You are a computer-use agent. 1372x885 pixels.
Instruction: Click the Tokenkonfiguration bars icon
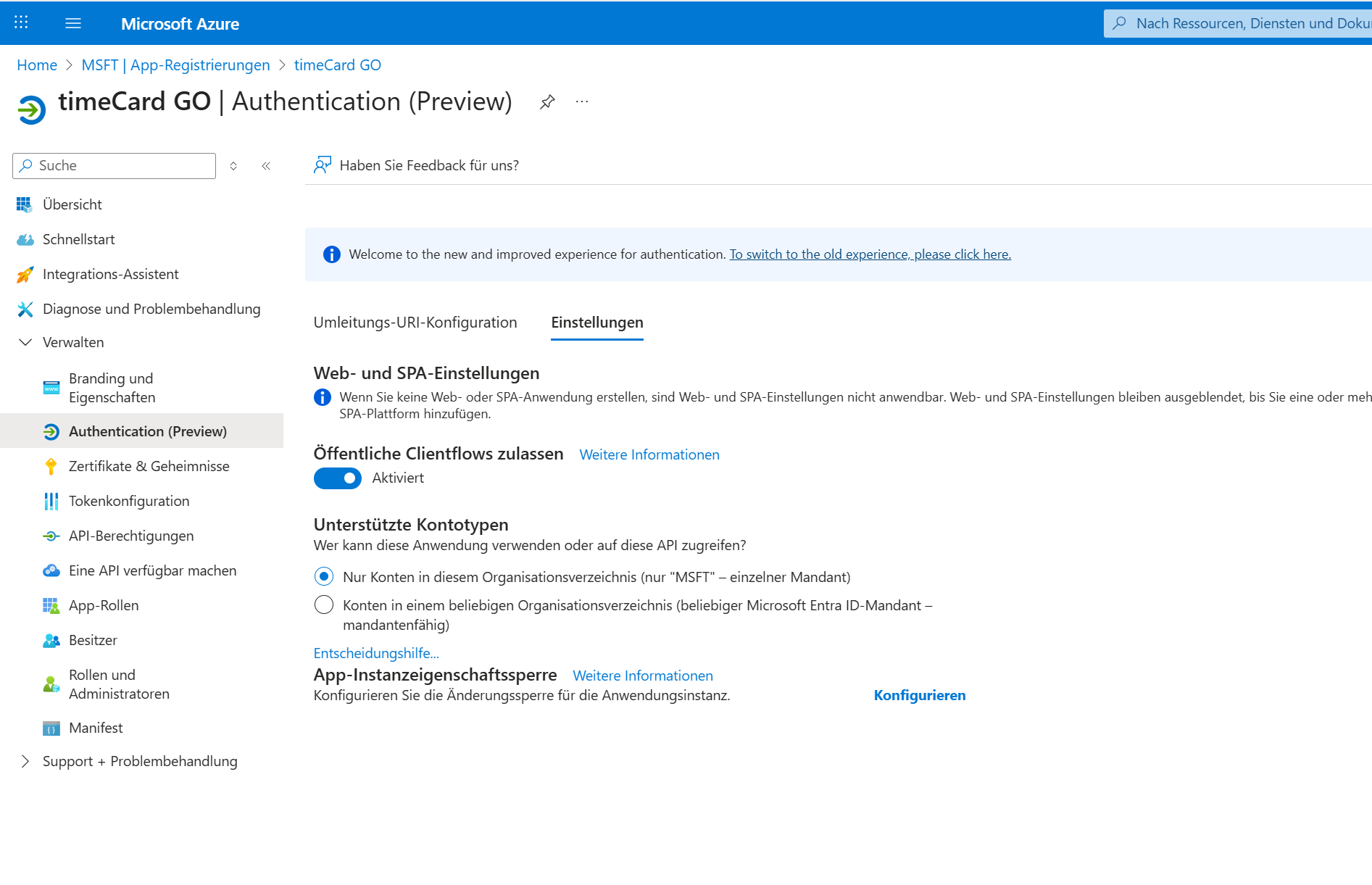51,502
